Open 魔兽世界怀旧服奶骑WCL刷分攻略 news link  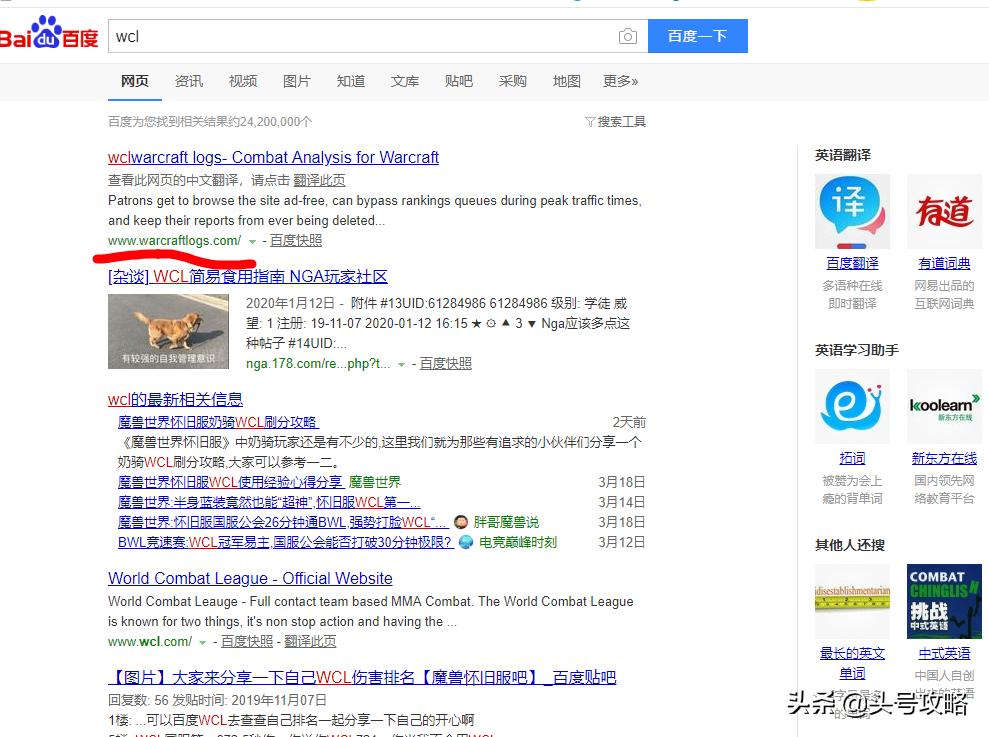pyautogui.click(x=218, y=422)
